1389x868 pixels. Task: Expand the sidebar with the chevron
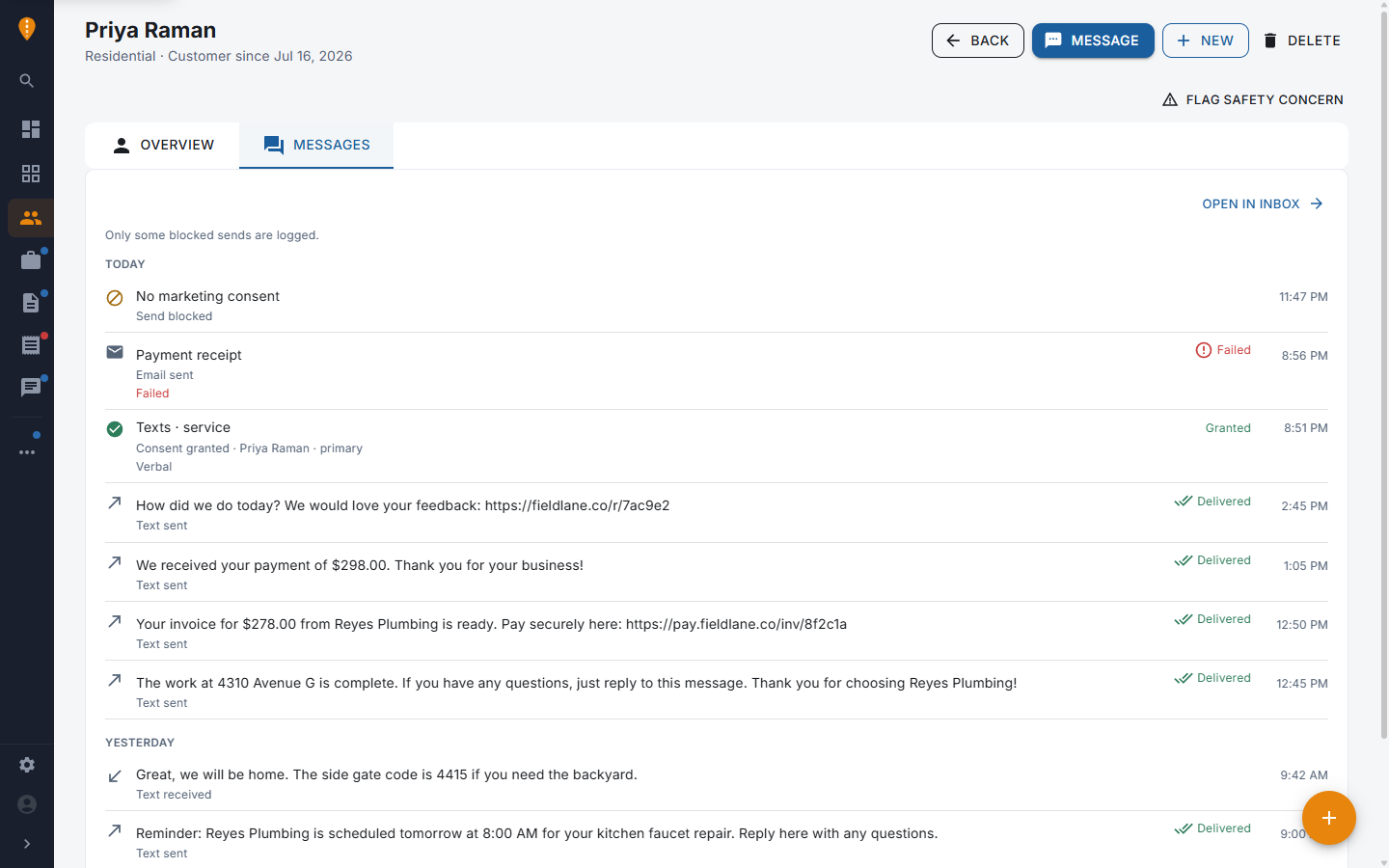[x=27, y=844]
